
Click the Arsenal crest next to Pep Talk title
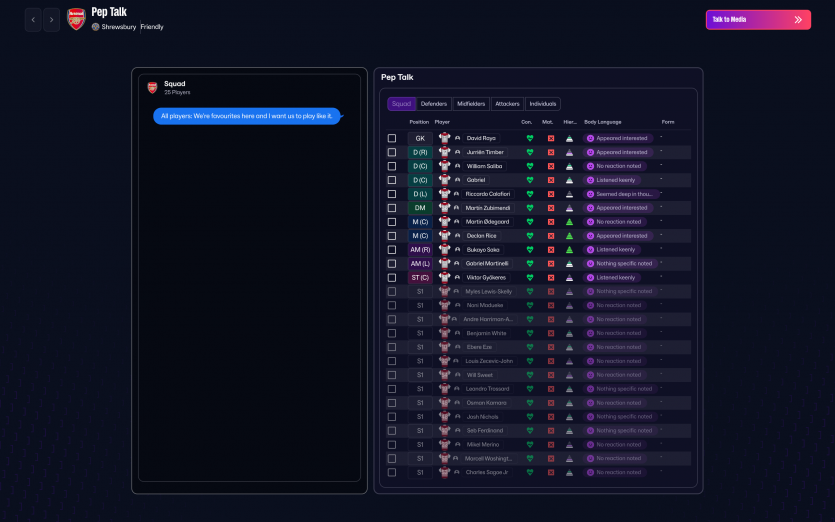[x=76, y=19]
